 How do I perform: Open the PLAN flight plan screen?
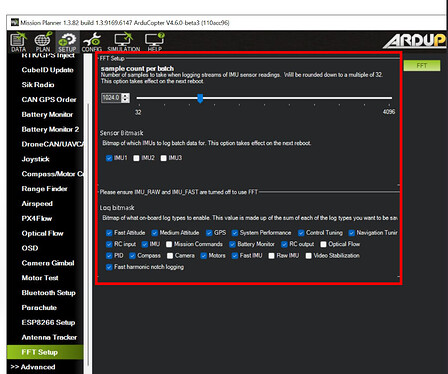tap(43, 43)
